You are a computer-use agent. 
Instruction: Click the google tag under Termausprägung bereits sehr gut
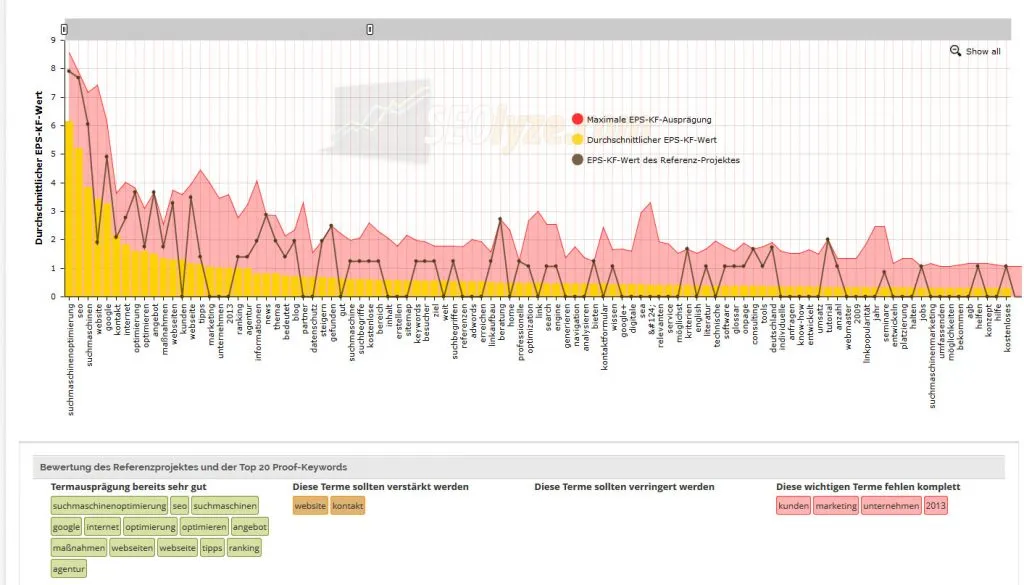pyautogui.click(x=66, y=526)
